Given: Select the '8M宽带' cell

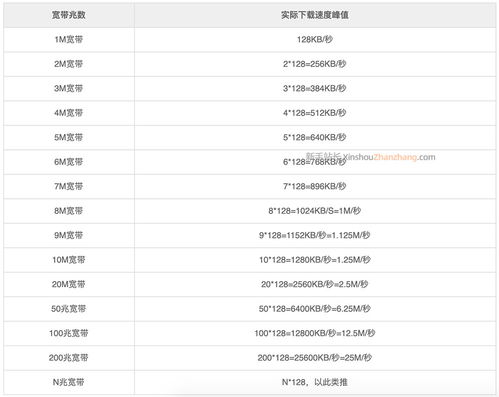Looking at the screenshot, I should click(69, 211).
